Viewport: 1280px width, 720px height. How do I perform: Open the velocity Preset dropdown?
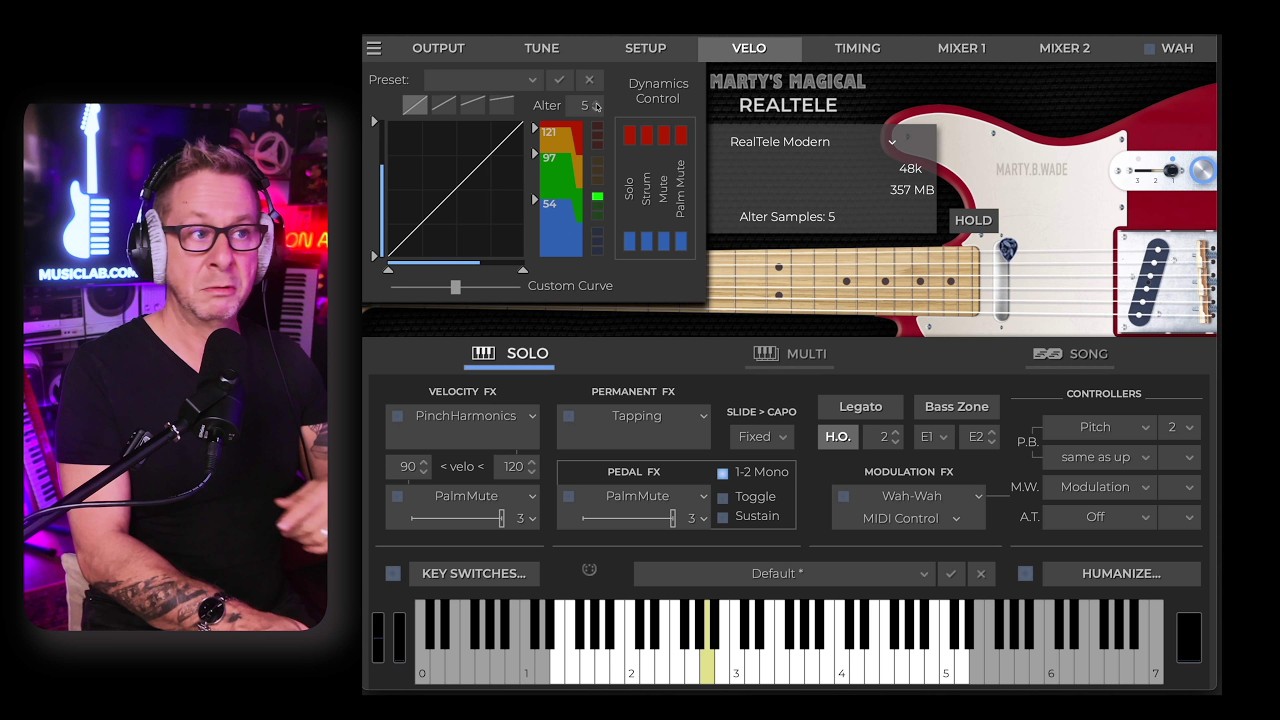point(482,80)
